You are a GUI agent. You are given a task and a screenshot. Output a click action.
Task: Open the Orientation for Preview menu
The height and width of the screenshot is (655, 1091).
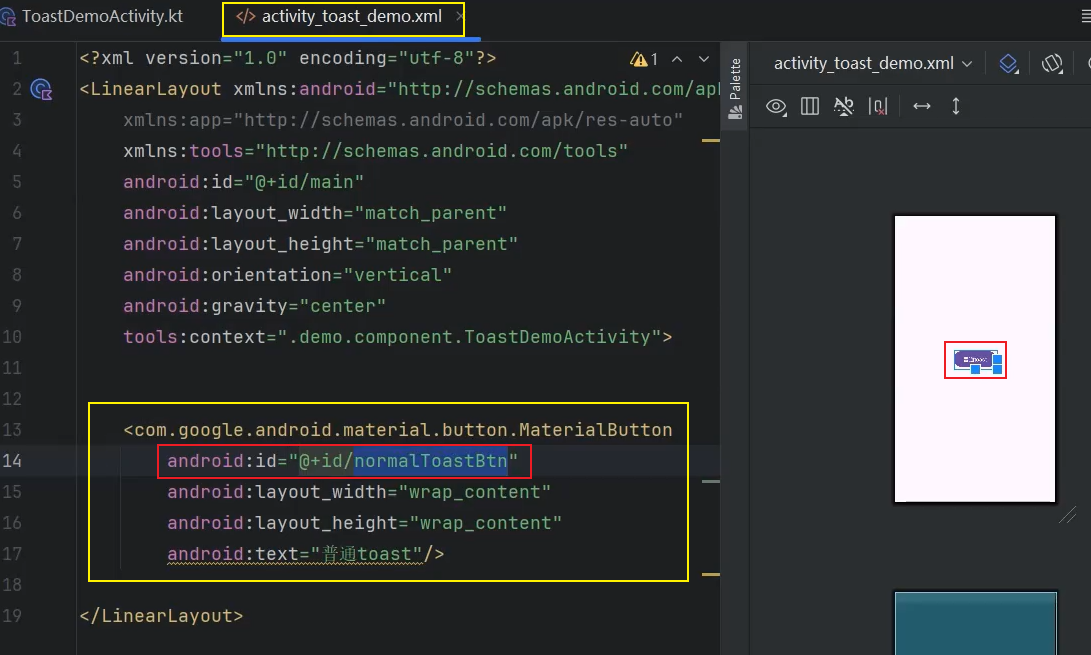click(x=1052, y=64)
